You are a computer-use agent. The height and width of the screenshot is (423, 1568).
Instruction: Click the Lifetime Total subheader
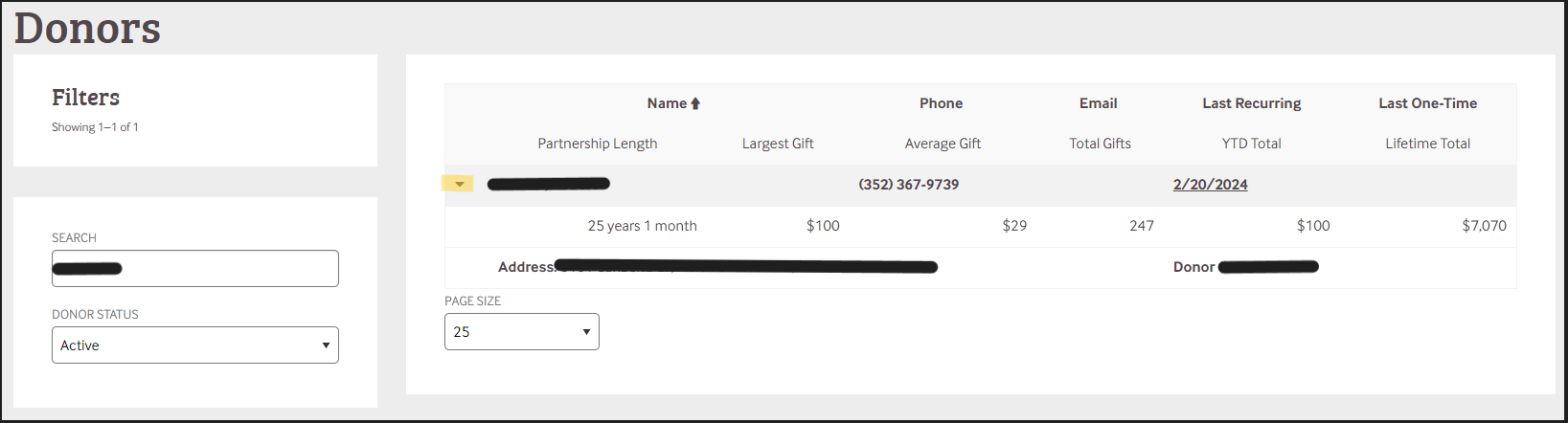(1427, 144)
